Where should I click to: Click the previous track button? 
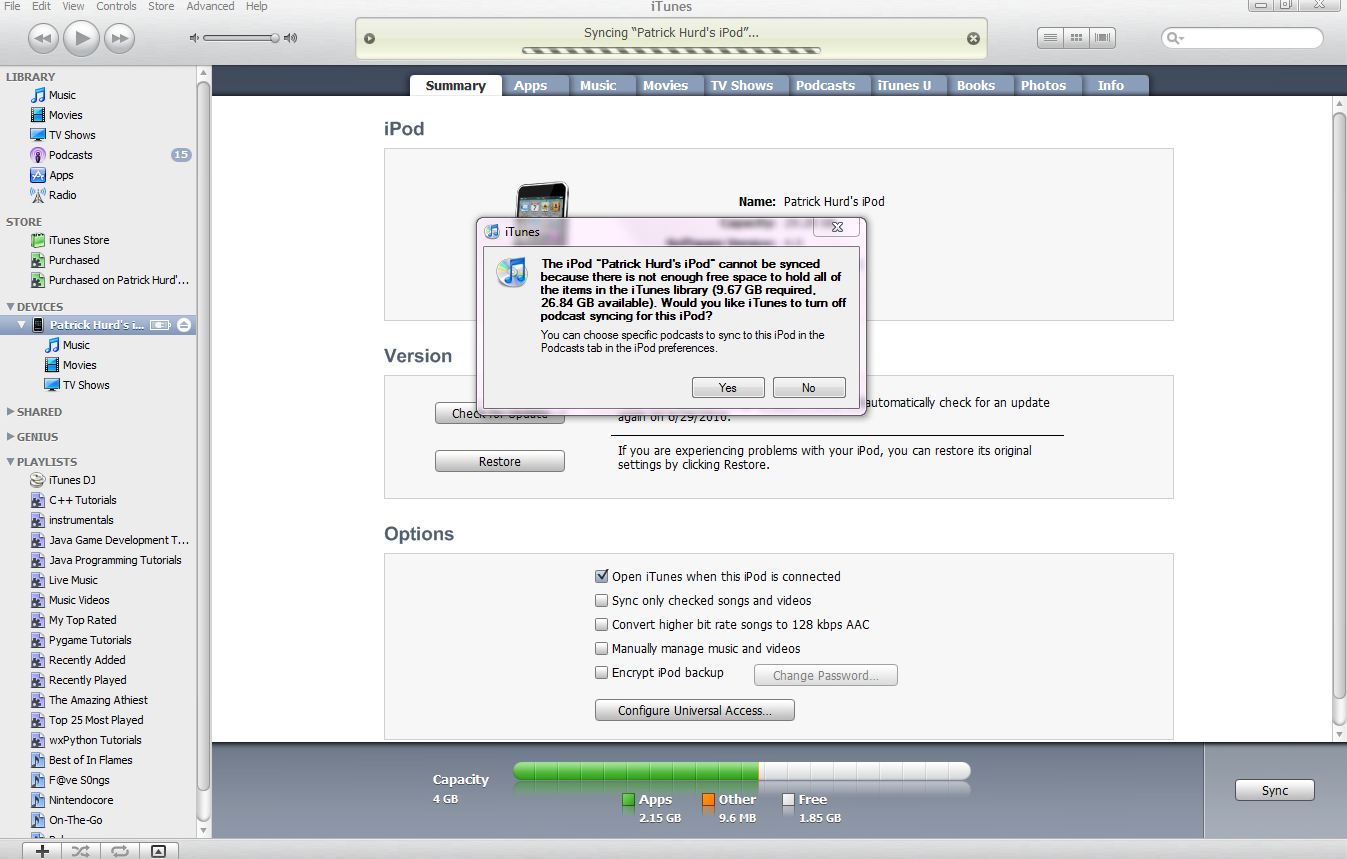(x=42, y=39)
